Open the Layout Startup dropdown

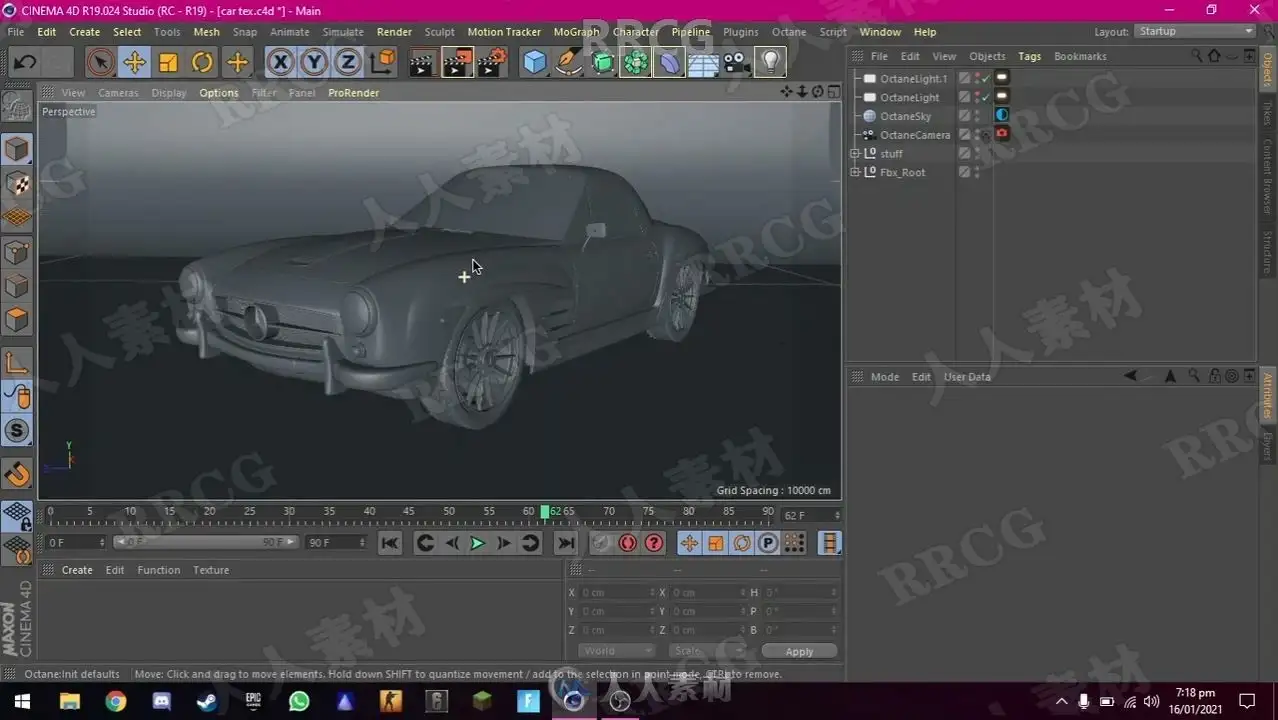point(1196,32)
